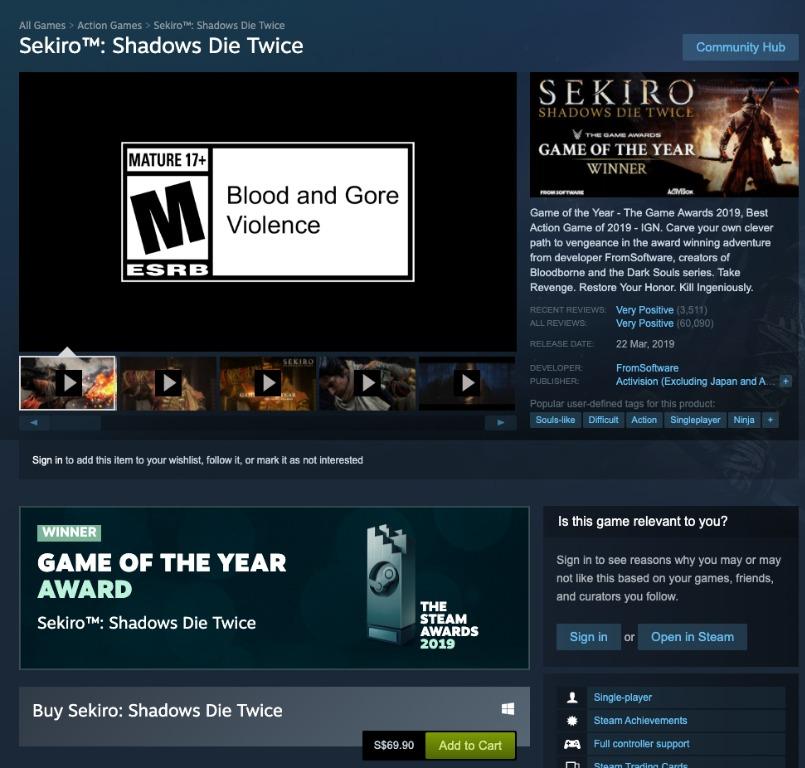The width and height of the screenshot is (805, 768).
Task: Click the Sign in button
Action: point(588,636)
